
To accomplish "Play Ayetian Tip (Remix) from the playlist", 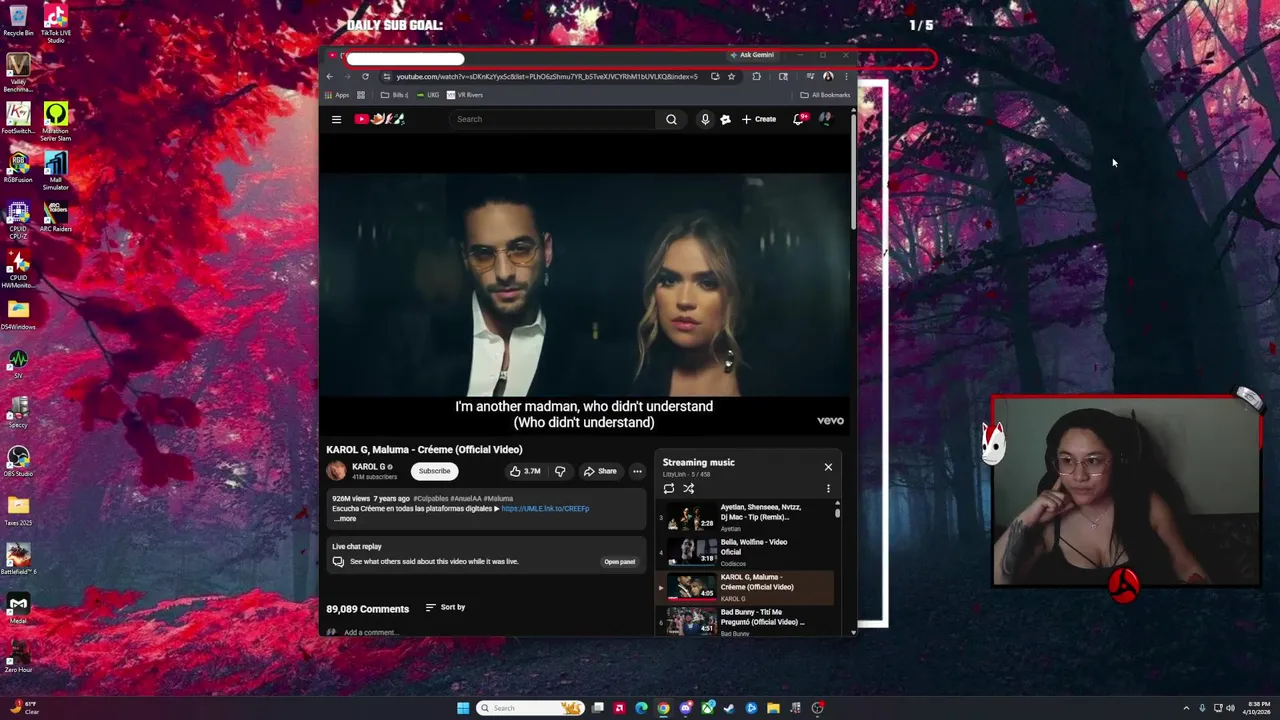I will pyautogui.click(x=745, y=517).
